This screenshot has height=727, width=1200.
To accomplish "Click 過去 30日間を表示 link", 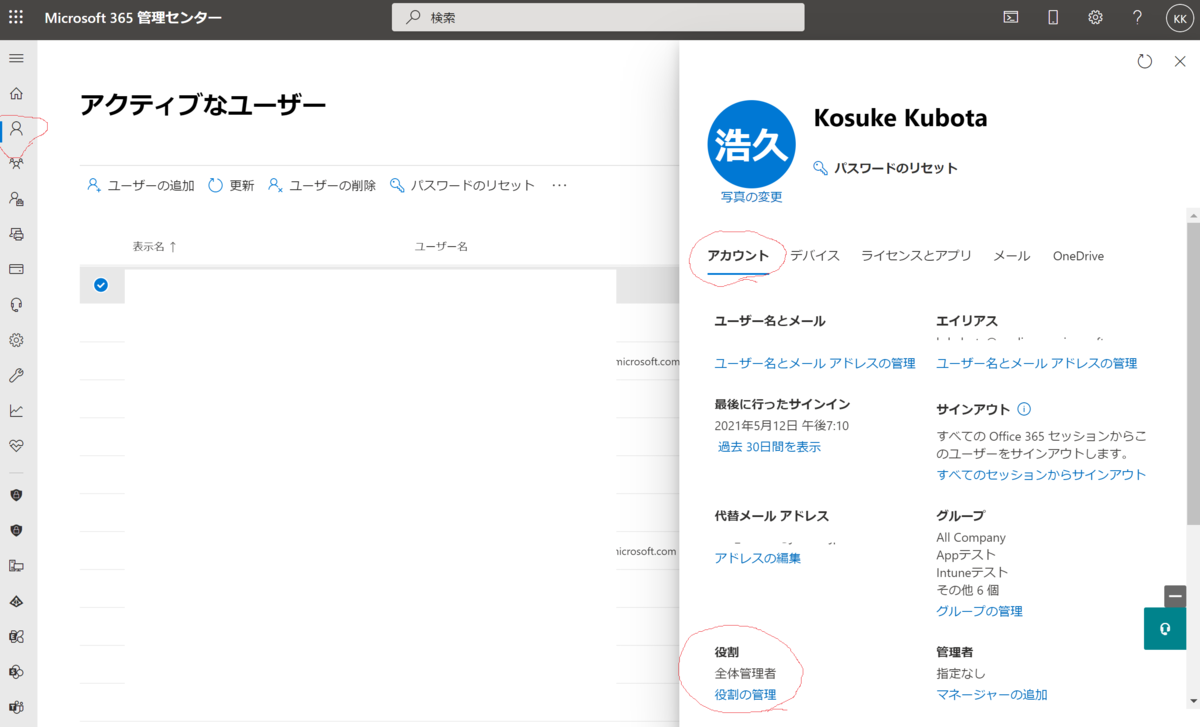I will point(769,447).
